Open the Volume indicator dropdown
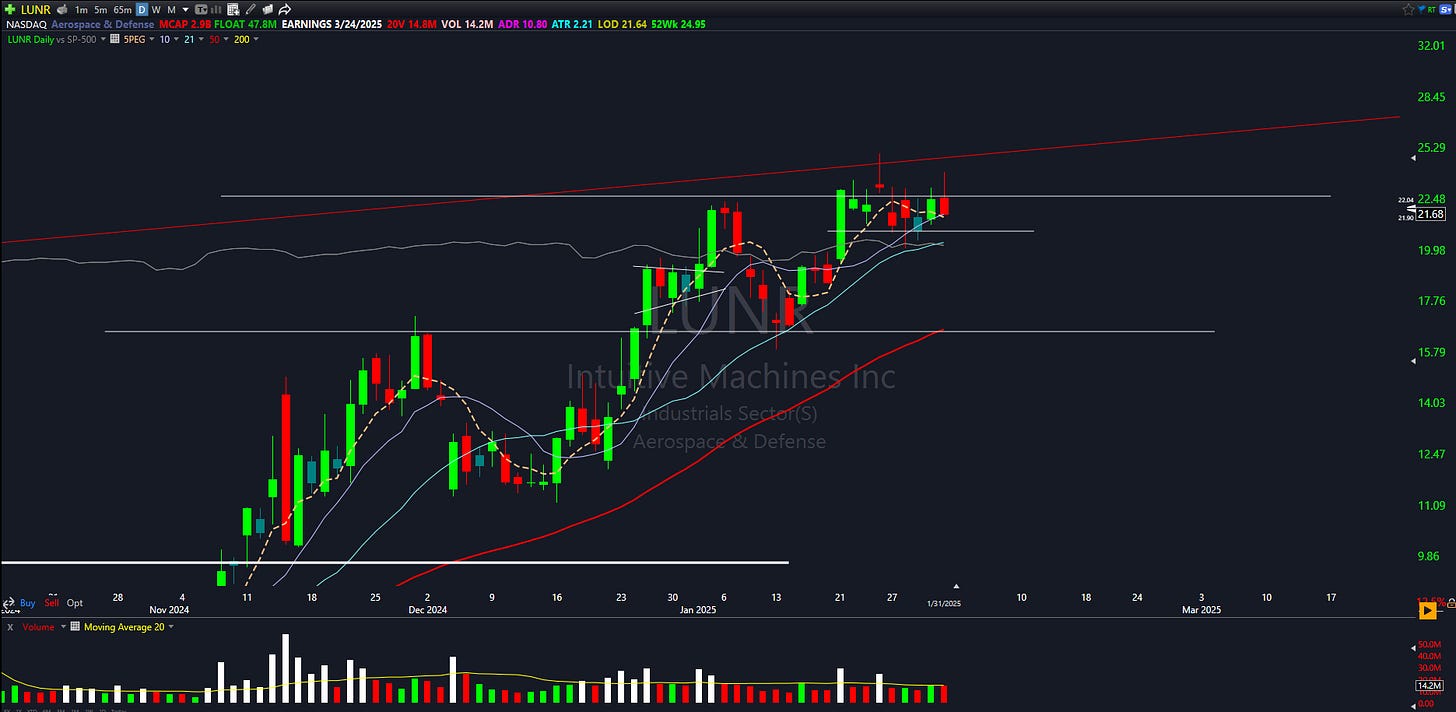 pyautogui.click(x=63, y=627)
